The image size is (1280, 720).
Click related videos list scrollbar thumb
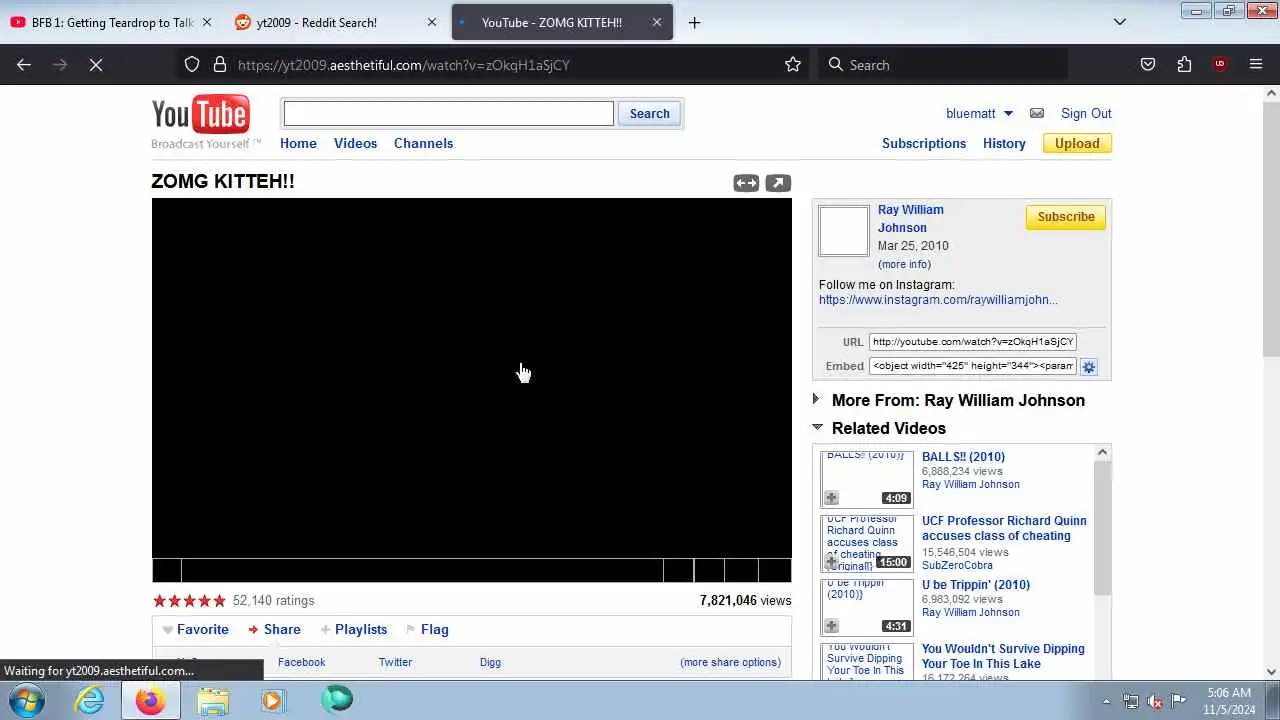[1102, 527]
